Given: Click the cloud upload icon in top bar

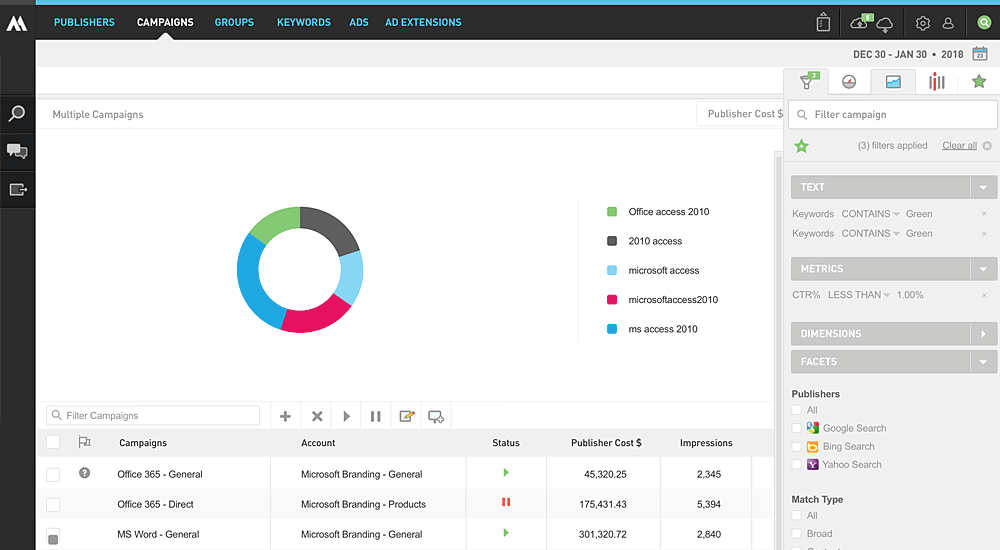Looking at the screenshot, I should click(x=858, y=22).
